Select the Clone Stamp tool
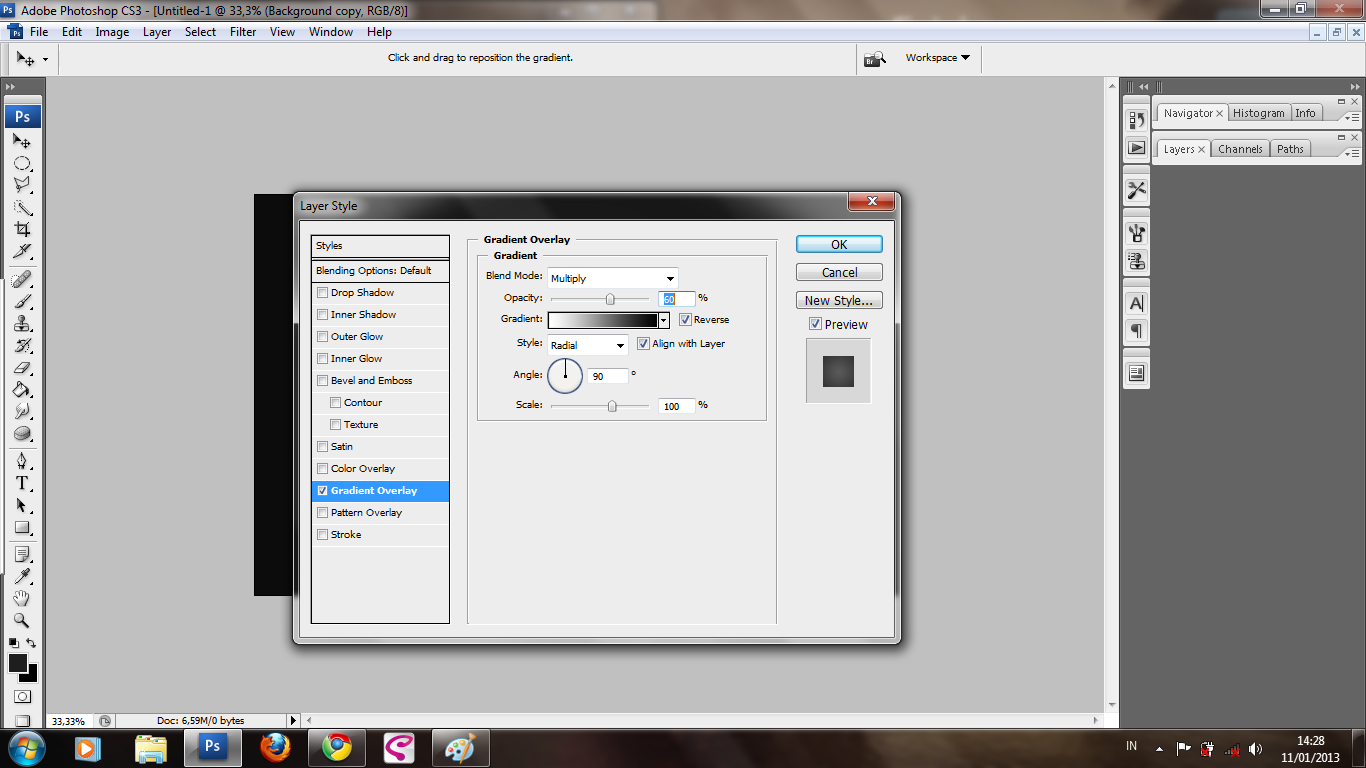 point(22,323)
